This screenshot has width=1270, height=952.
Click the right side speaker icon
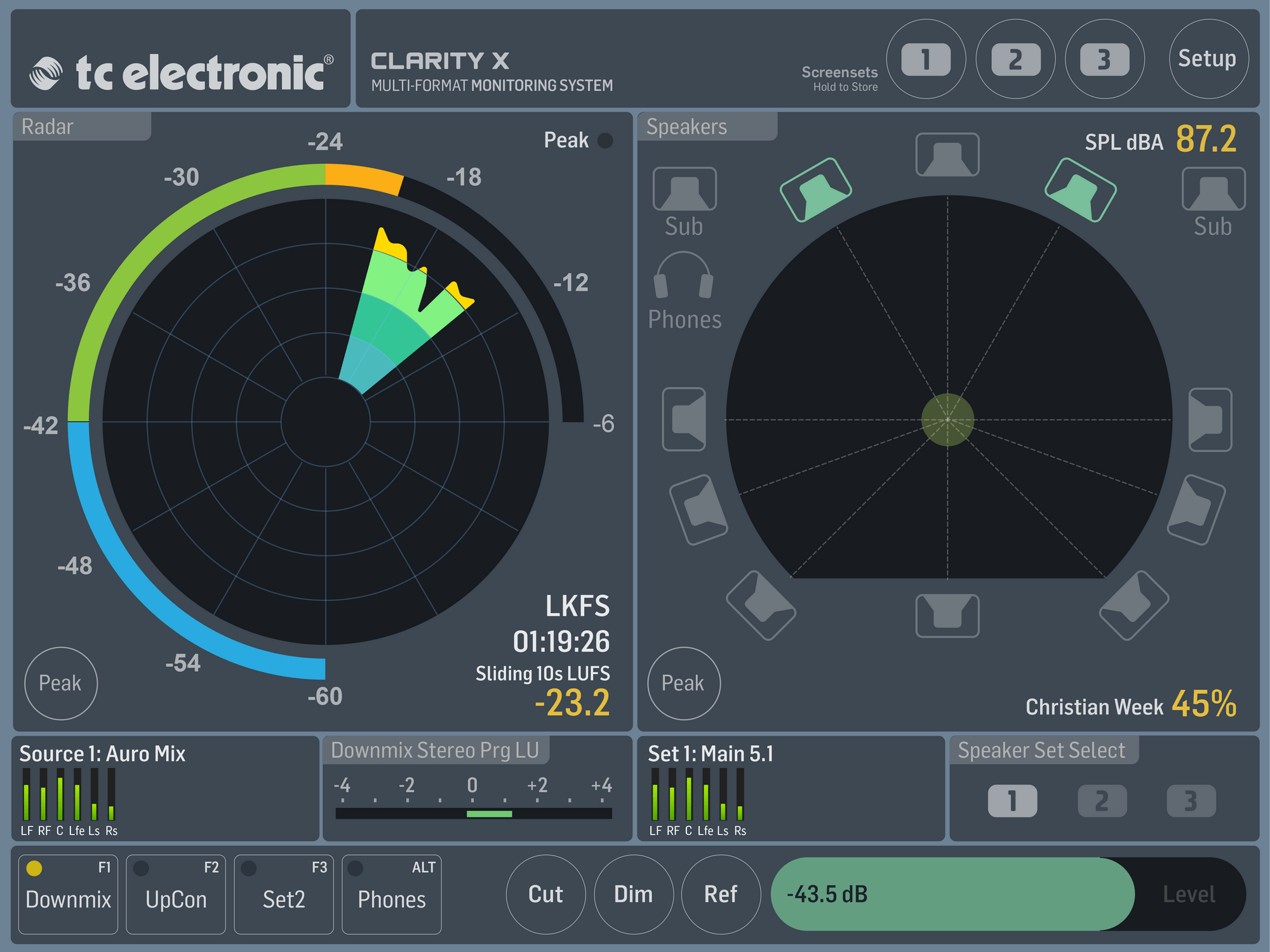pyautogui.click(x=1210, y=419)
